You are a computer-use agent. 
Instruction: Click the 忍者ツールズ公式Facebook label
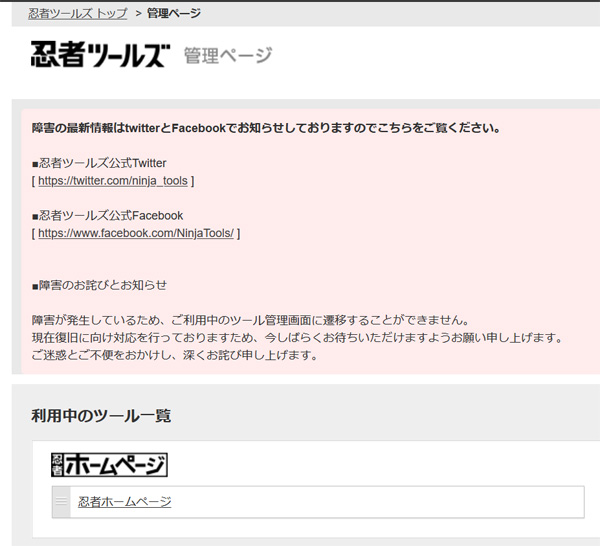tap(108, 215)
